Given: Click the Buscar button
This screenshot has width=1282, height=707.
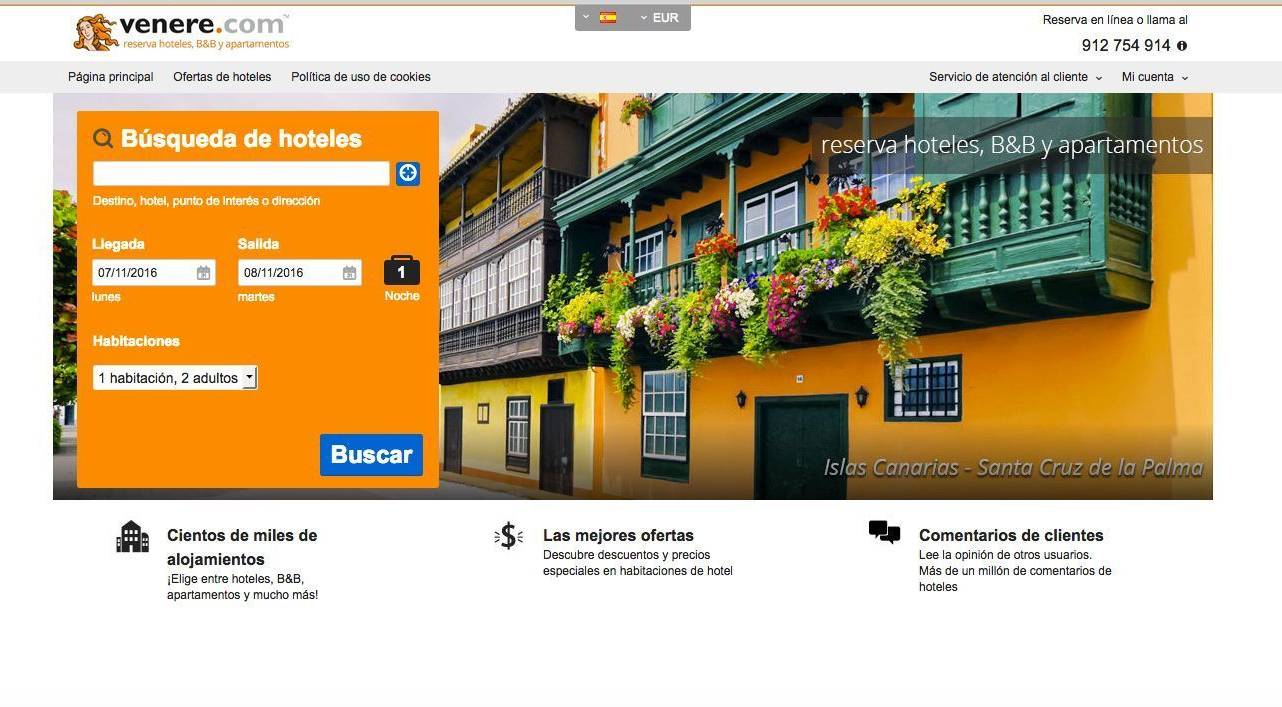Looking at the screenshot, I should 372,455.
